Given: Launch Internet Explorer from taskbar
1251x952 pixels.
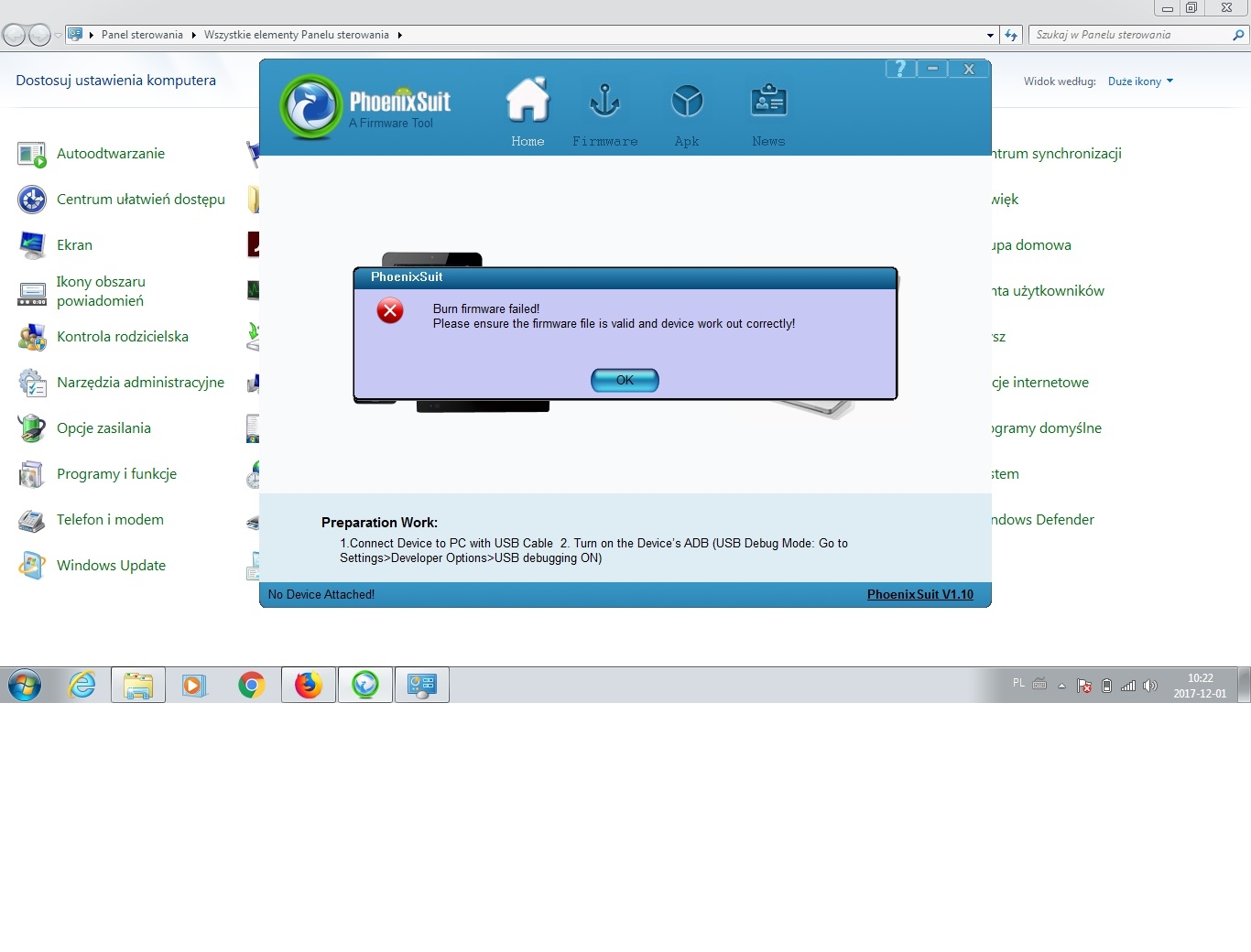Looking at the screenshot, I should coord(82,685).
